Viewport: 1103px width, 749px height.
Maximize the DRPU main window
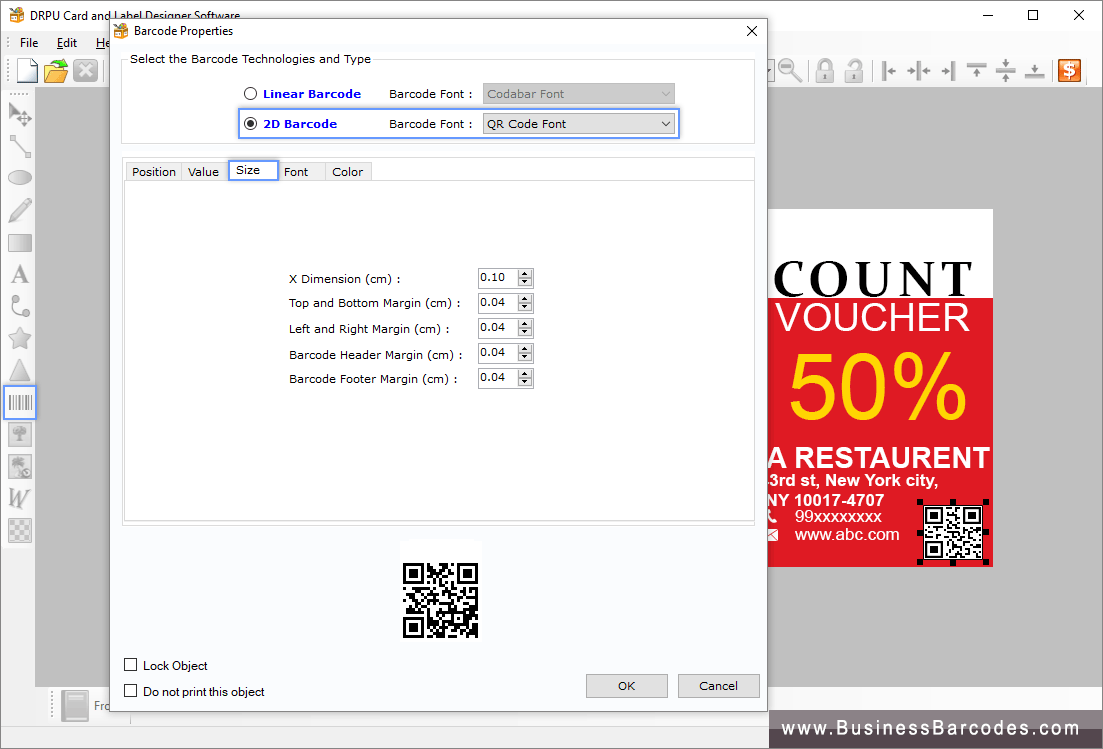tap(1033, 15)
